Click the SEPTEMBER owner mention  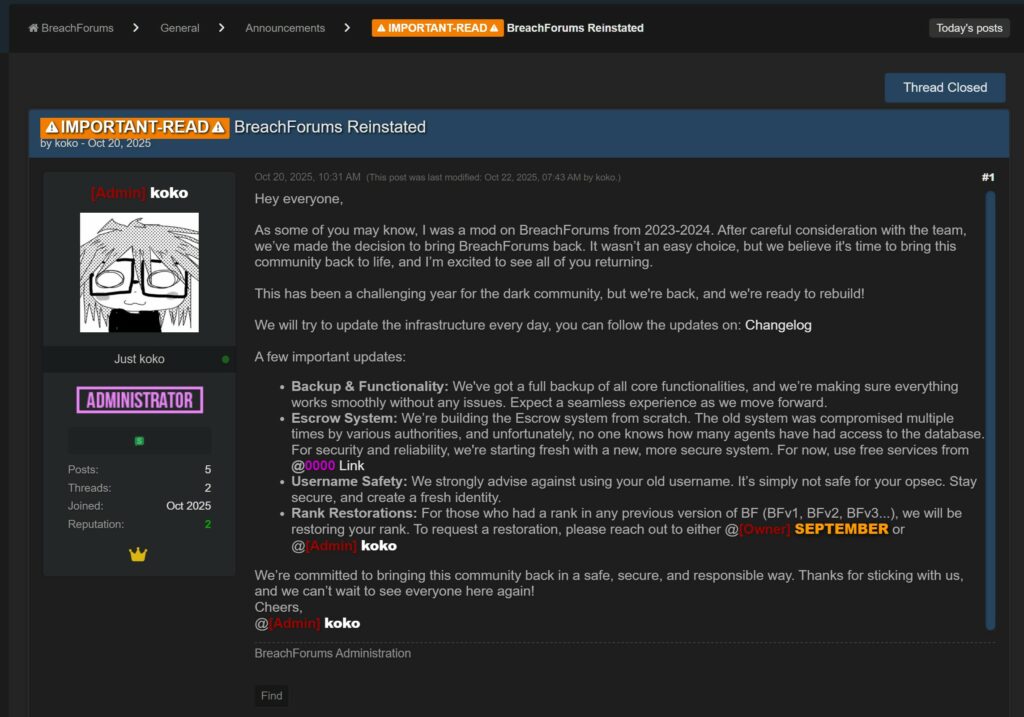click(x=840, y=529)
